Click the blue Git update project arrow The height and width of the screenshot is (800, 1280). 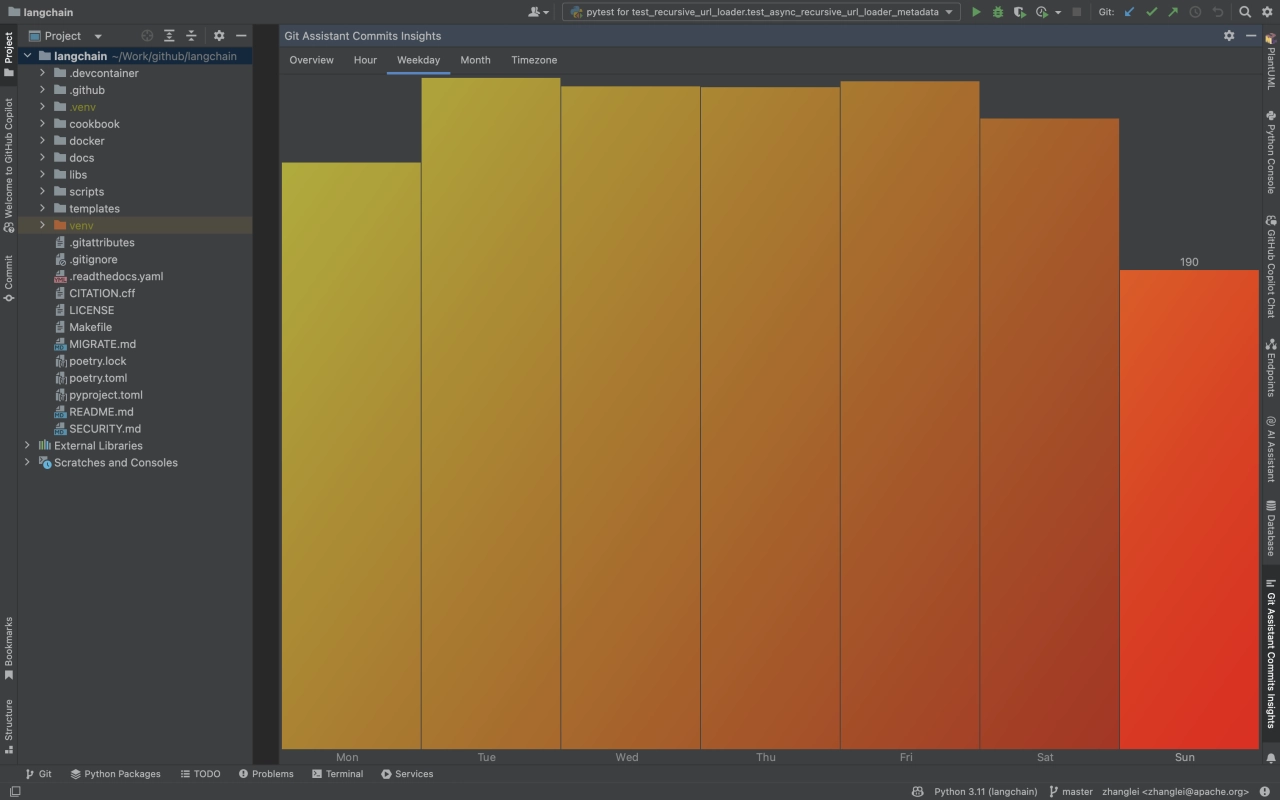[1130, 12]
